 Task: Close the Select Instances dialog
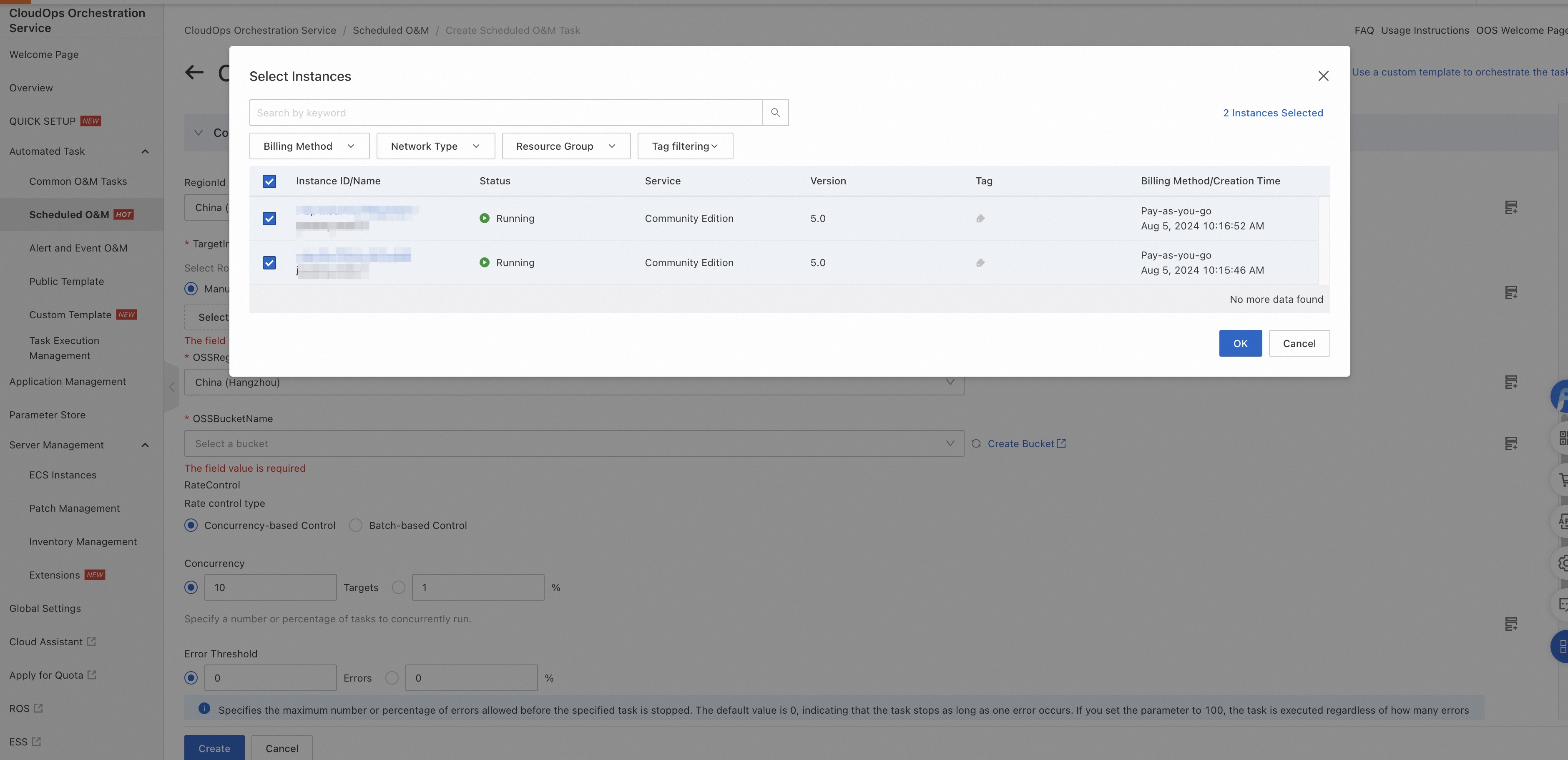point(1323,76)
